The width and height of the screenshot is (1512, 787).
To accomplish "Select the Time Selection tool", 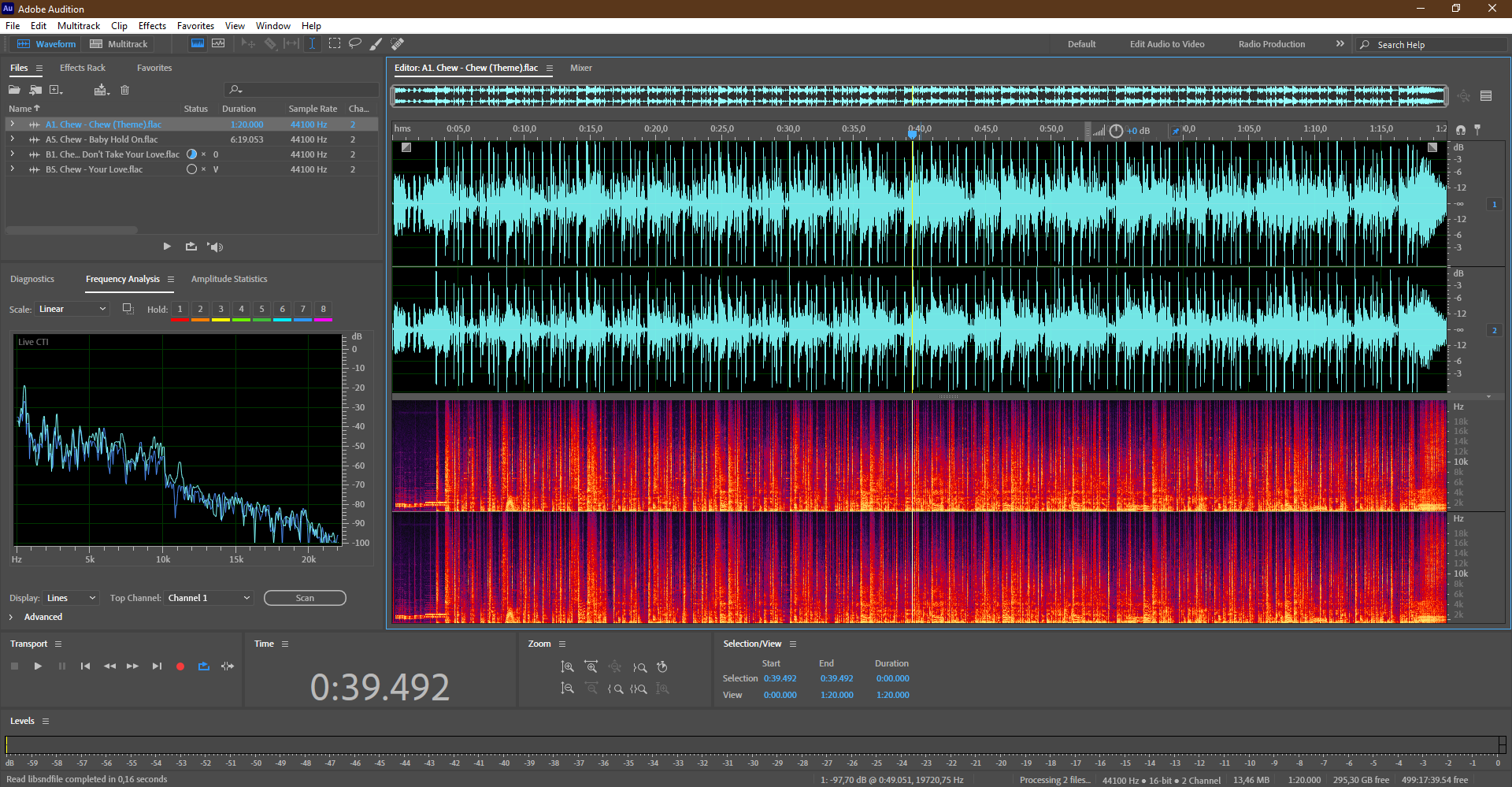I will [x=312, y=44].
